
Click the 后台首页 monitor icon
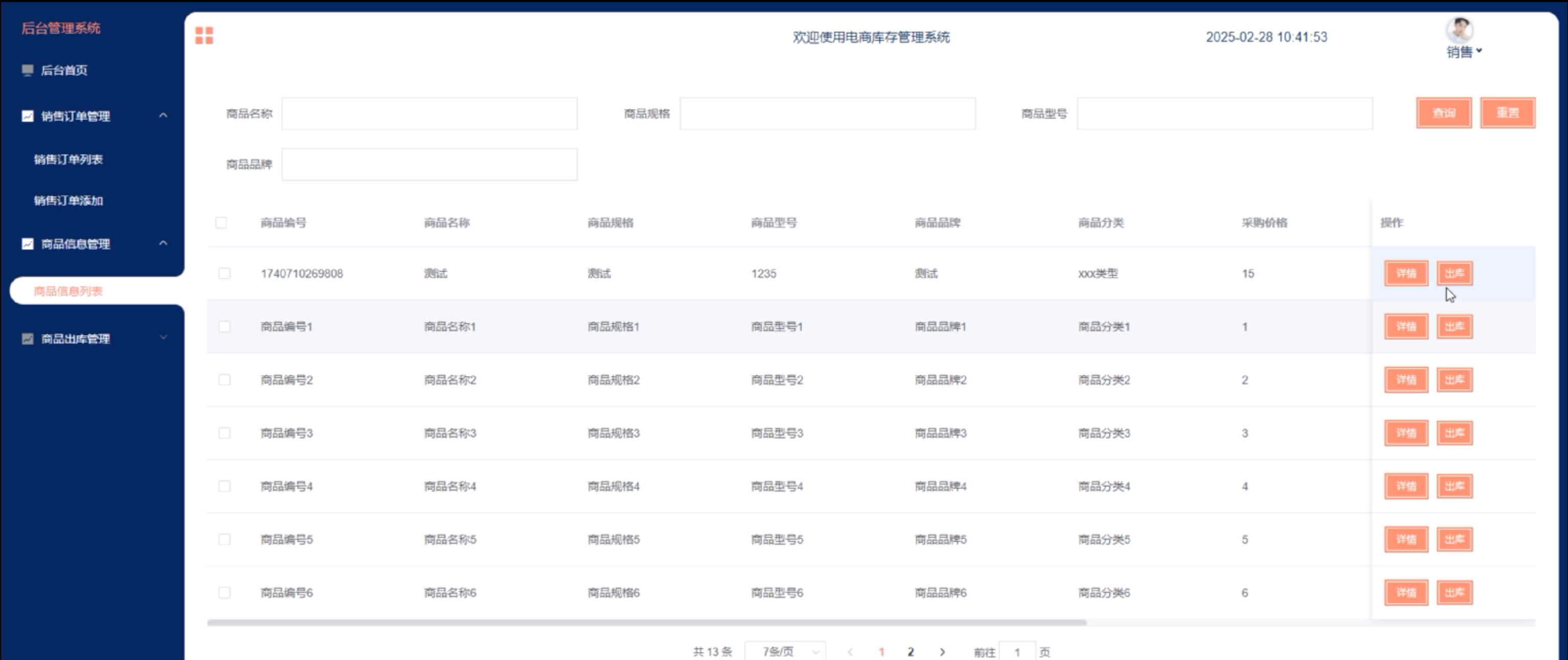tap(28, 70)
